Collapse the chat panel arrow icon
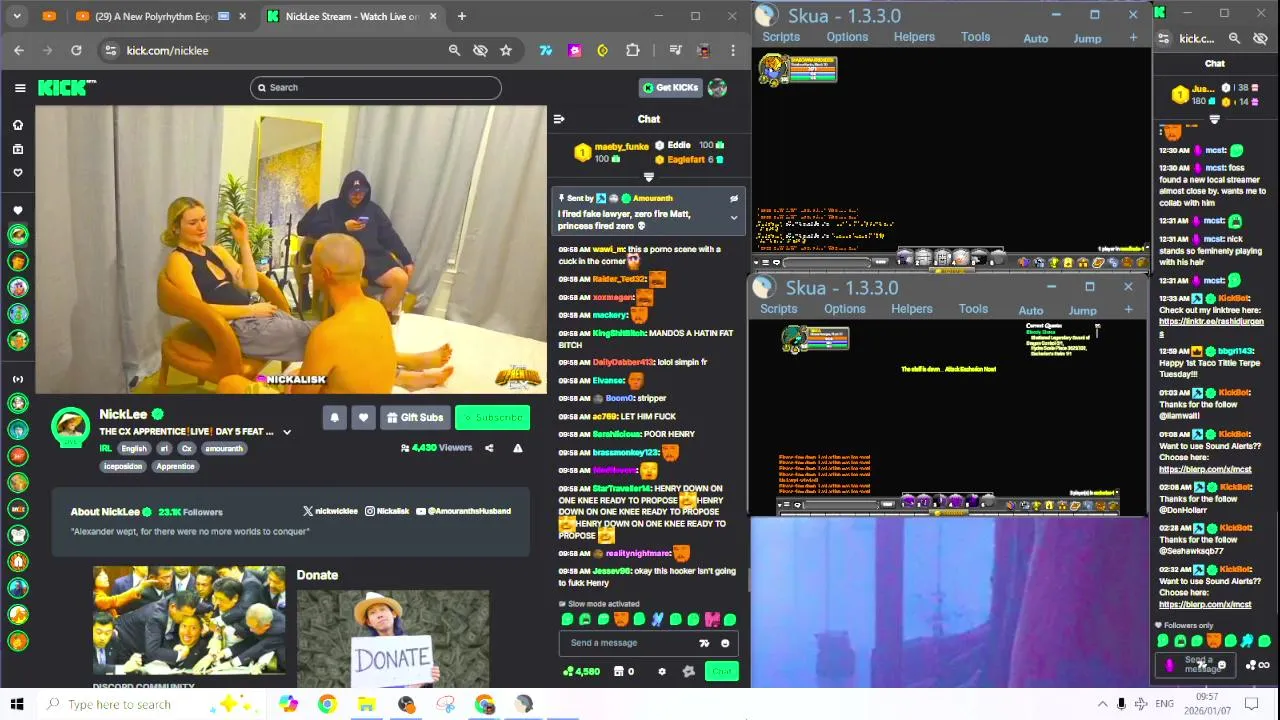 pos(559,119)
